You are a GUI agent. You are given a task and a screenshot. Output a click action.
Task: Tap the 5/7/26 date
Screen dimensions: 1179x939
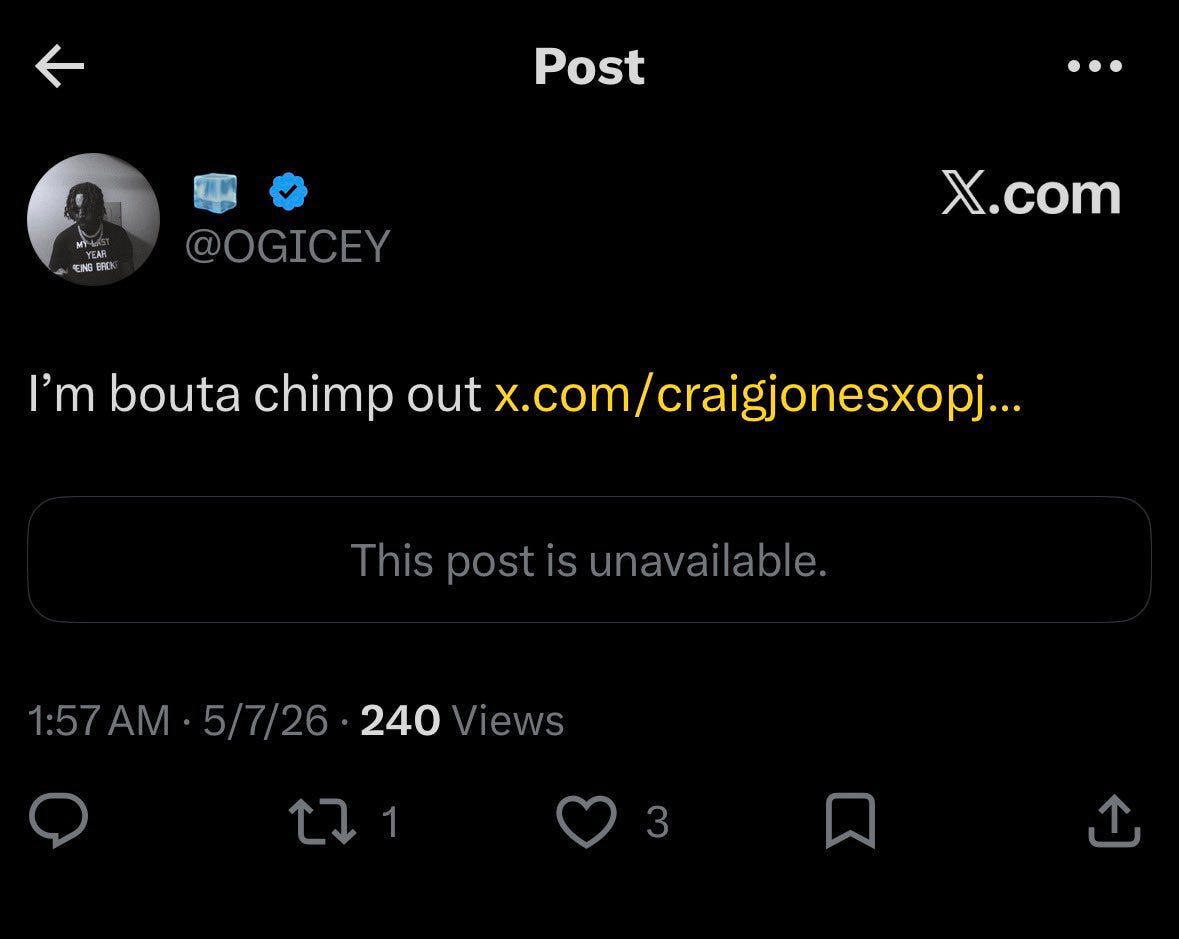(x=265, y=721)
